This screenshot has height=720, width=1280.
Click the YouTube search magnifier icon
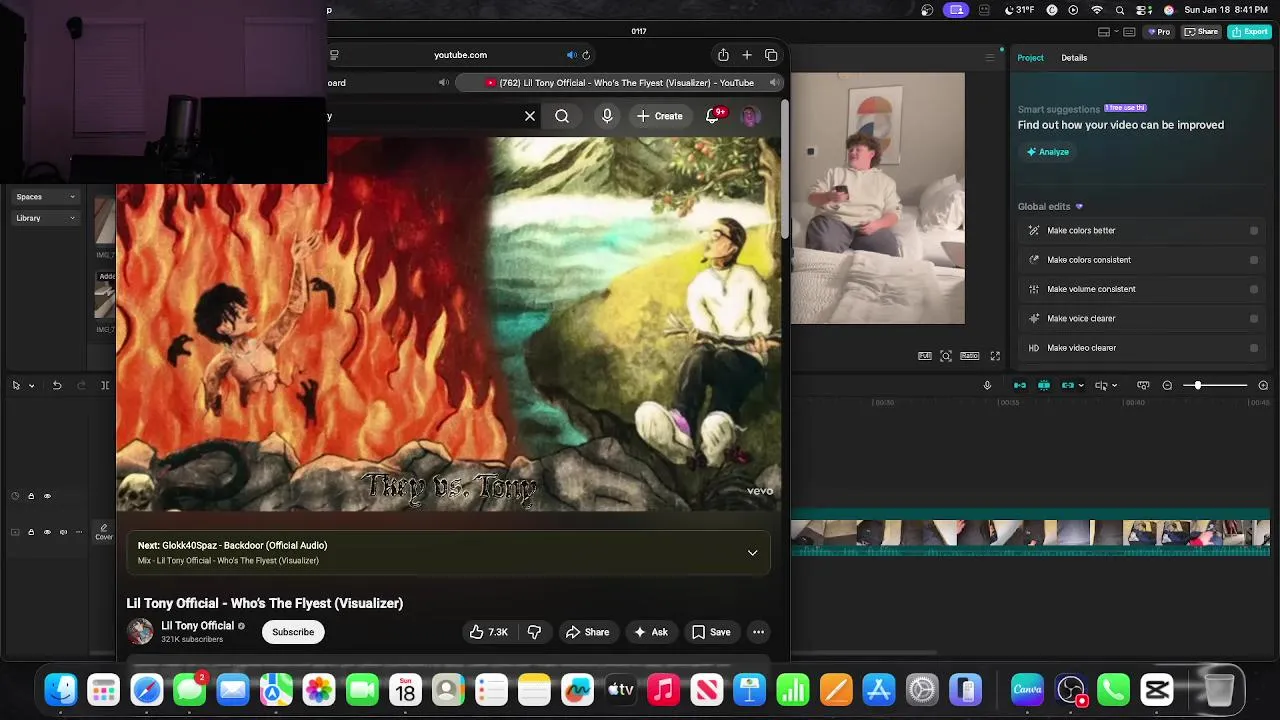pos(562,116)
